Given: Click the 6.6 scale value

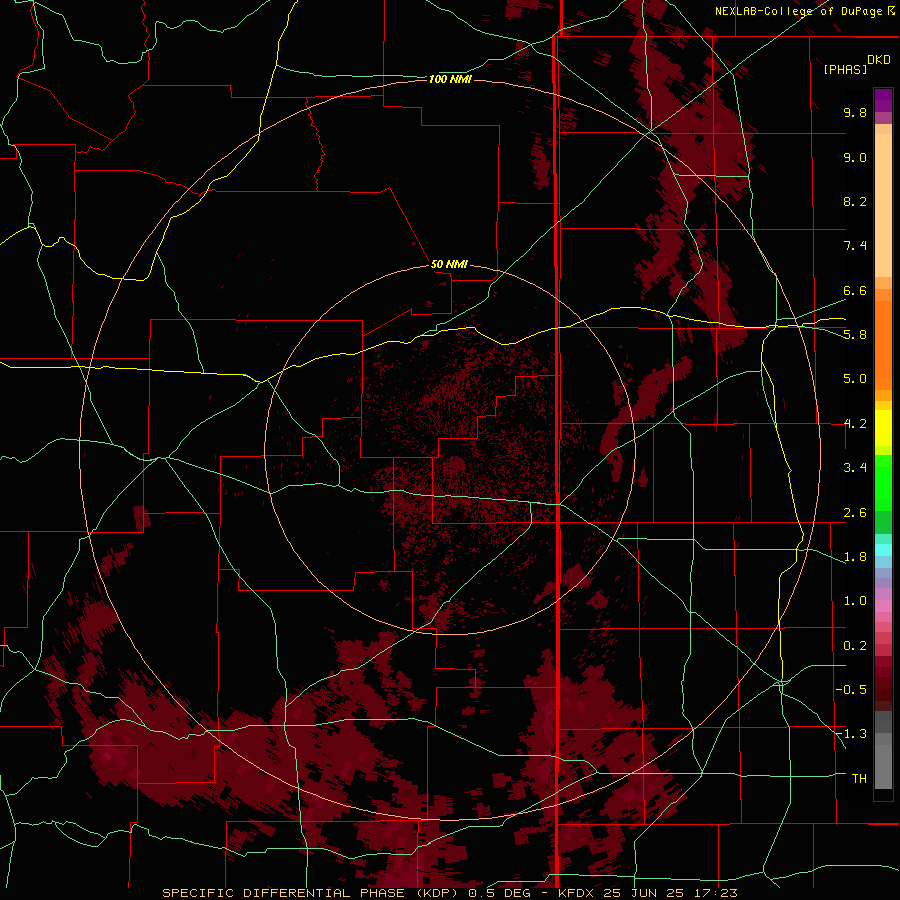Looking at the screenshot, I should (855, 290).
